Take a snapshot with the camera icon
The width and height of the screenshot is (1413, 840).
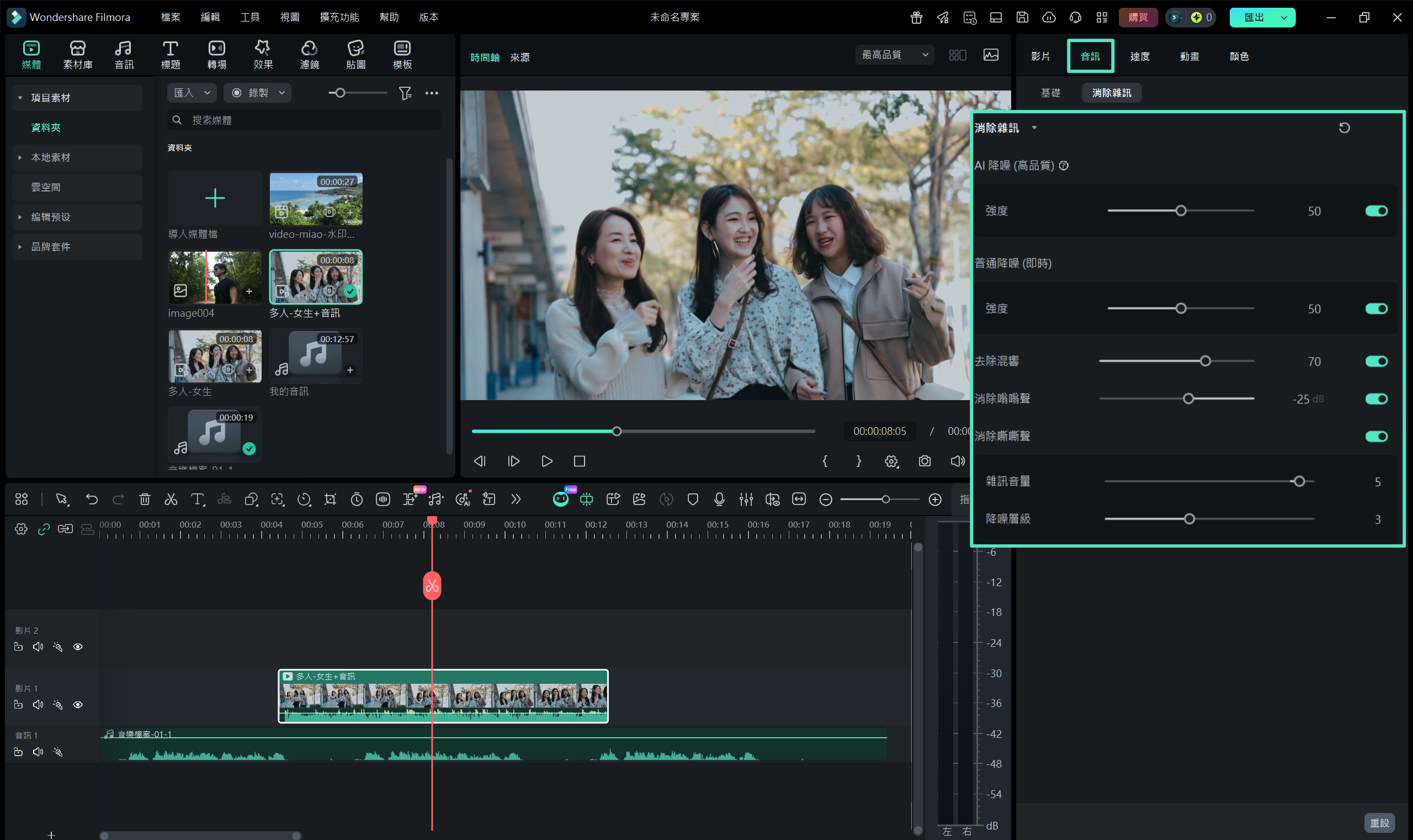924,461
